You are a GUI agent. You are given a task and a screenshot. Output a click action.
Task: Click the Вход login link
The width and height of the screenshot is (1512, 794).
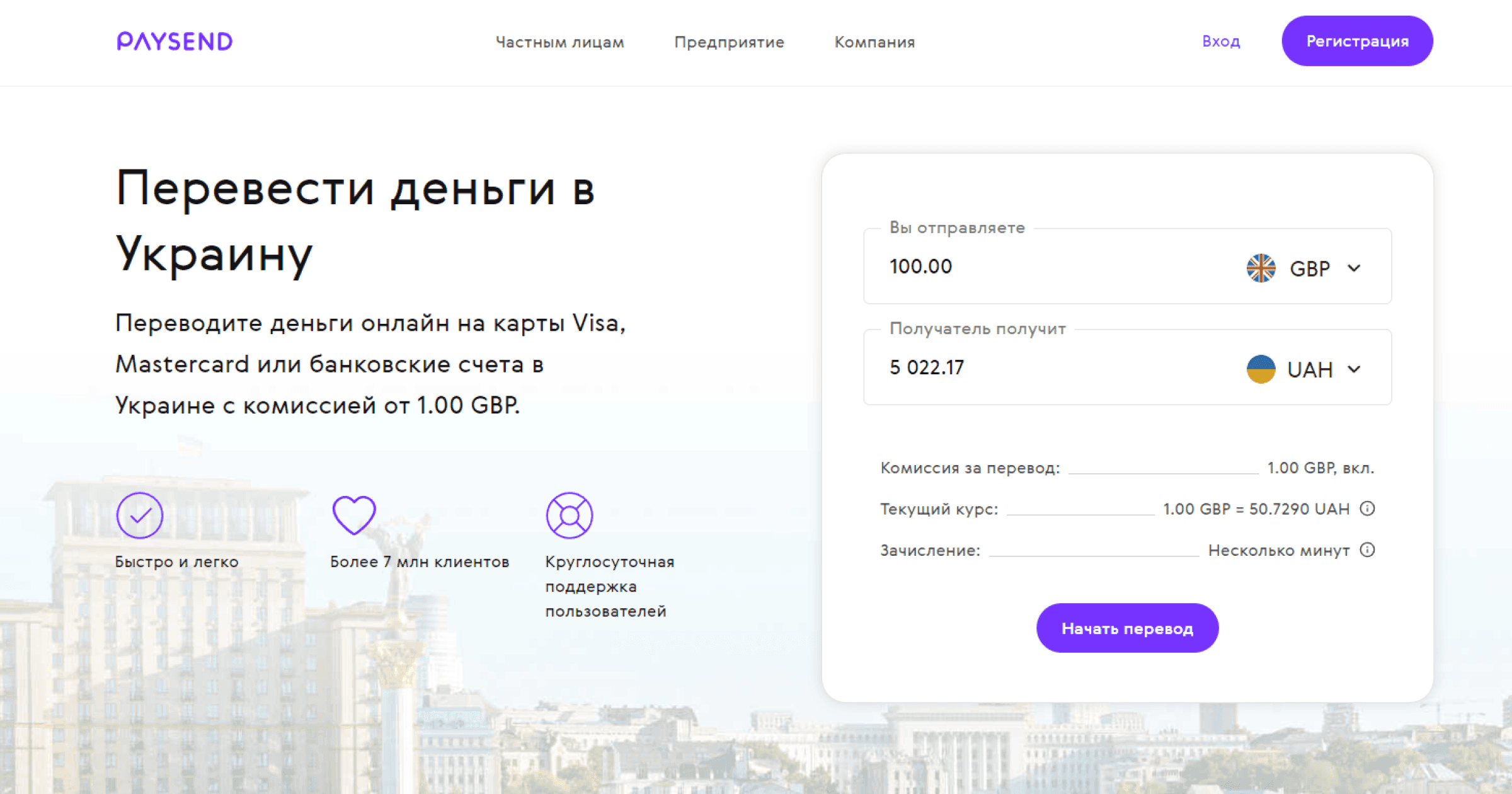(x=1221, y=42)
